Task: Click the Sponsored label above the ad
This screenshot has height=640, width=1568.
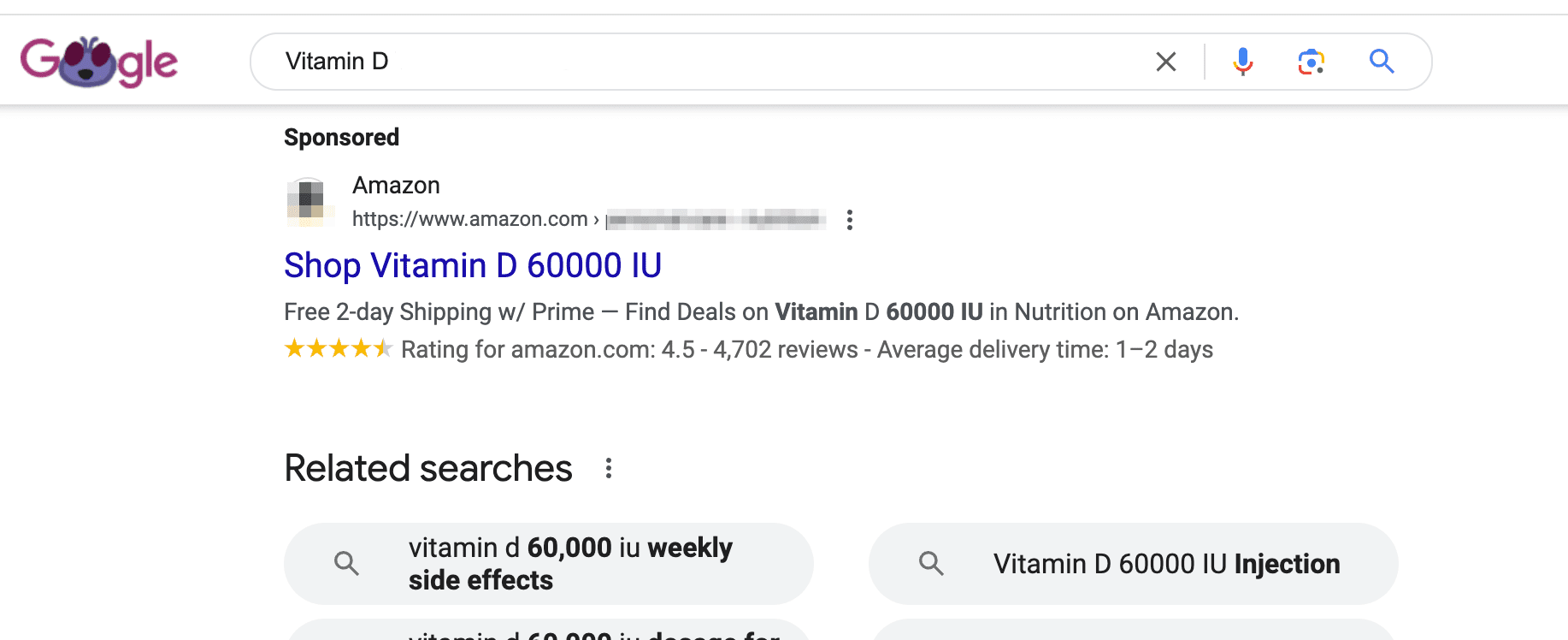Action: coord(342,138)
